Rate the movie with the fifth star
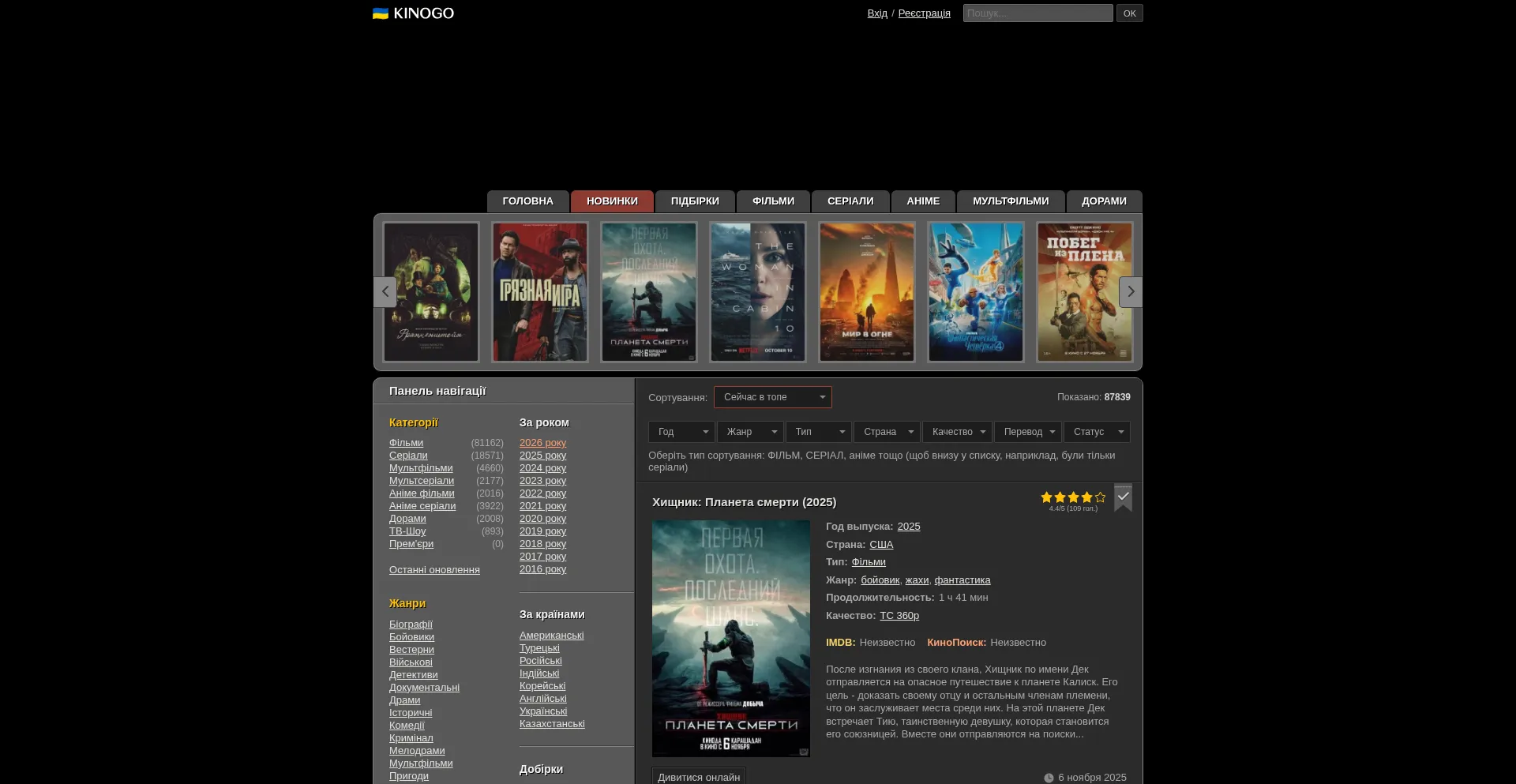The height and width of the screenshot is (784, 1516). pyautogui.click(x=1101, y=497)
